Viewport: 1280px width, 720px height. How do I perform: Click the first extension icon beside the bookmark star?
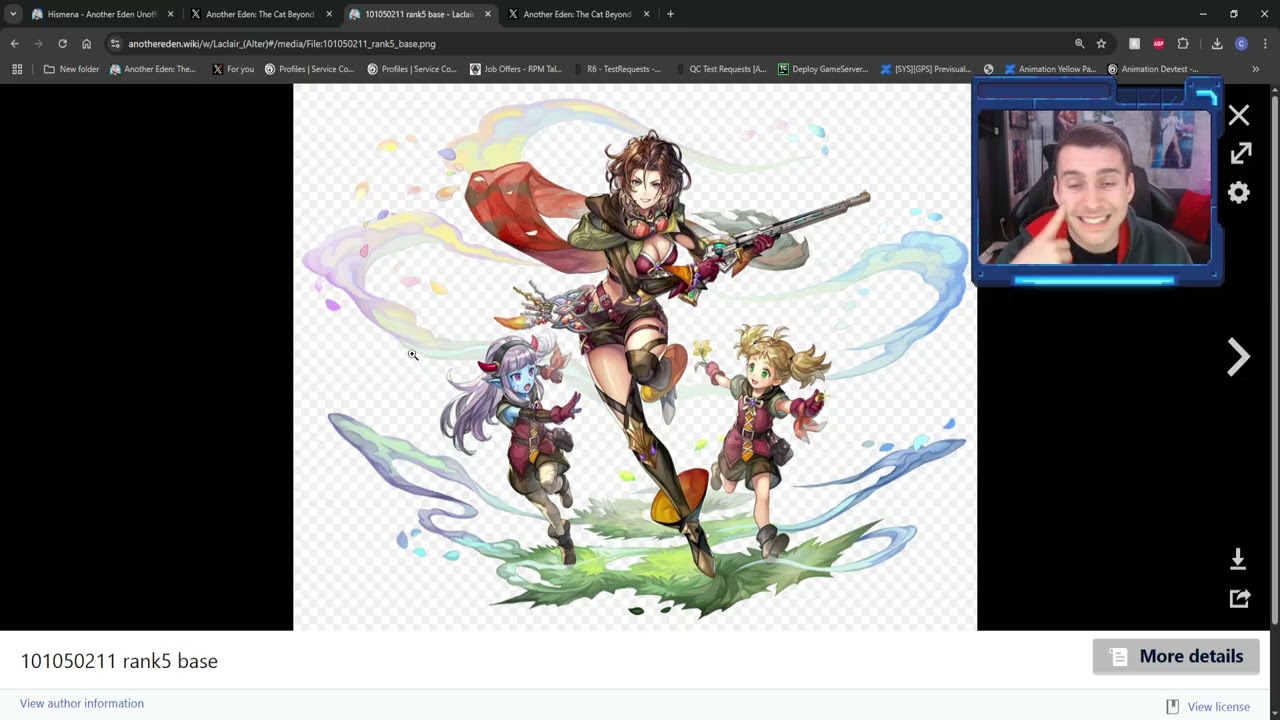coord(1134,44)
